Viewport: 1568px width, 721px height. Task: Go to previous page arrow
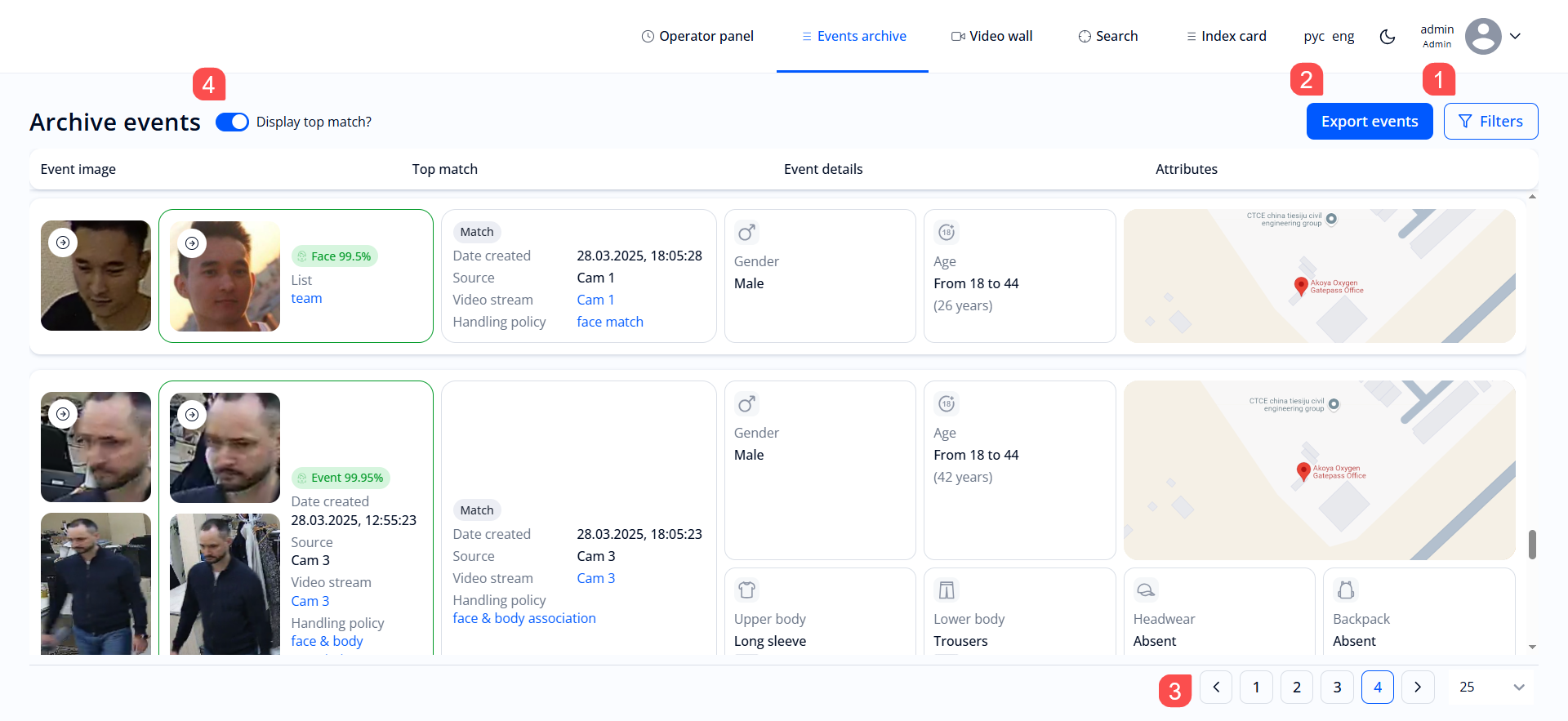[1216, 687]
